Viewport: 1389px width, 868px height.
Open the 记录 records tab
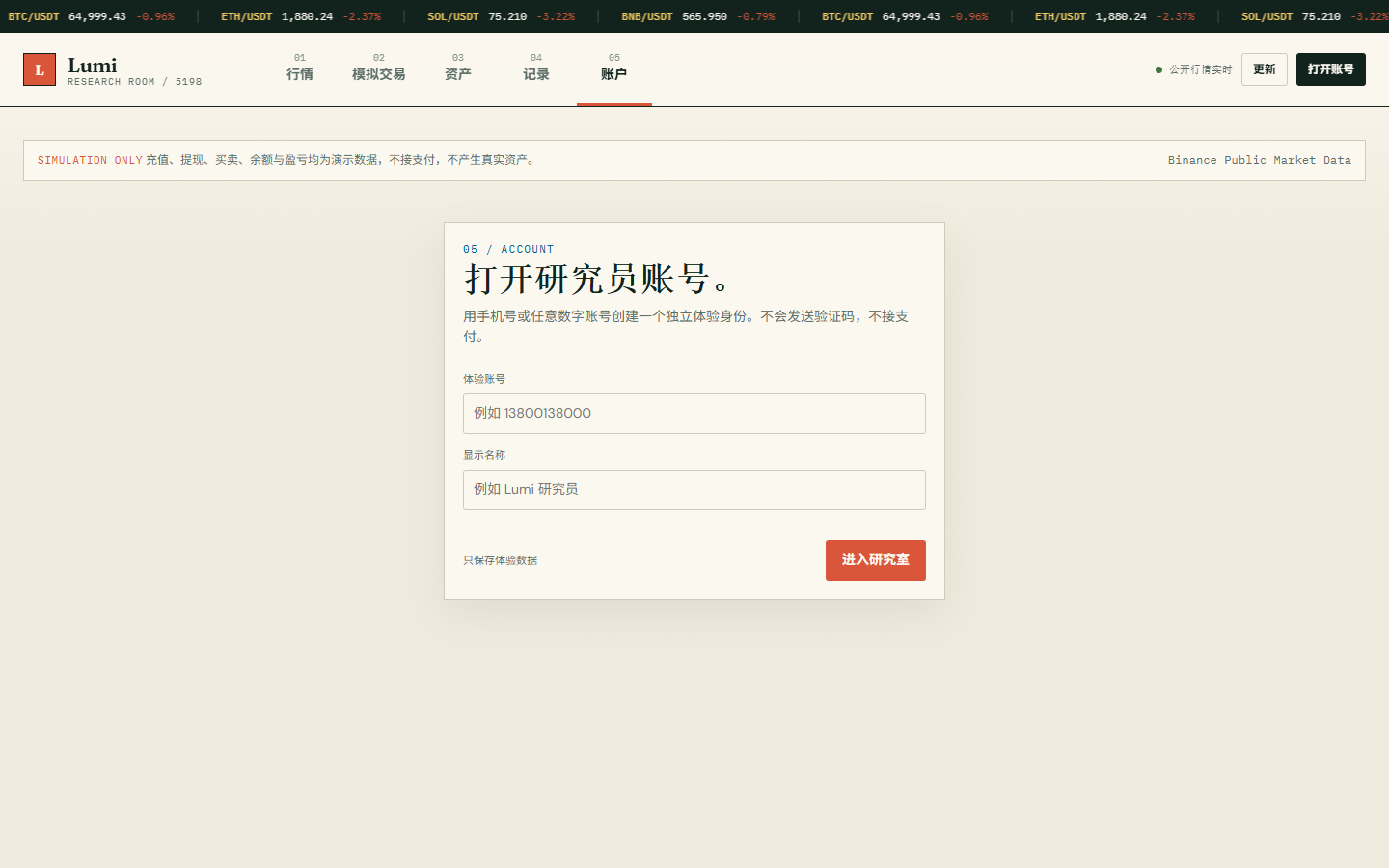tap(536, 68)
